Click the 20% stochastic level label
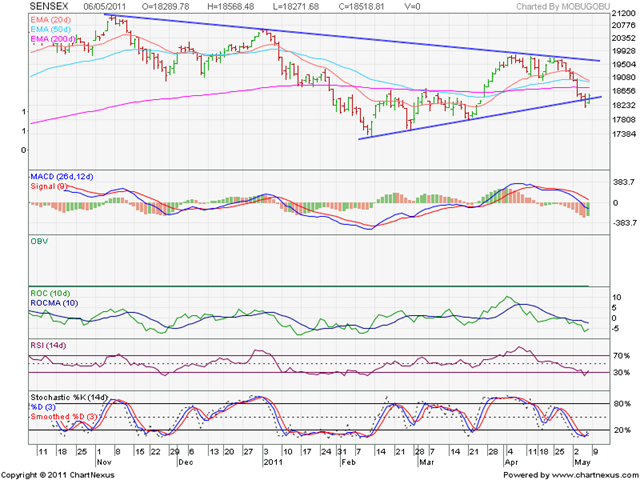Viewport: 640px width, 480px height. pos(621,430)
